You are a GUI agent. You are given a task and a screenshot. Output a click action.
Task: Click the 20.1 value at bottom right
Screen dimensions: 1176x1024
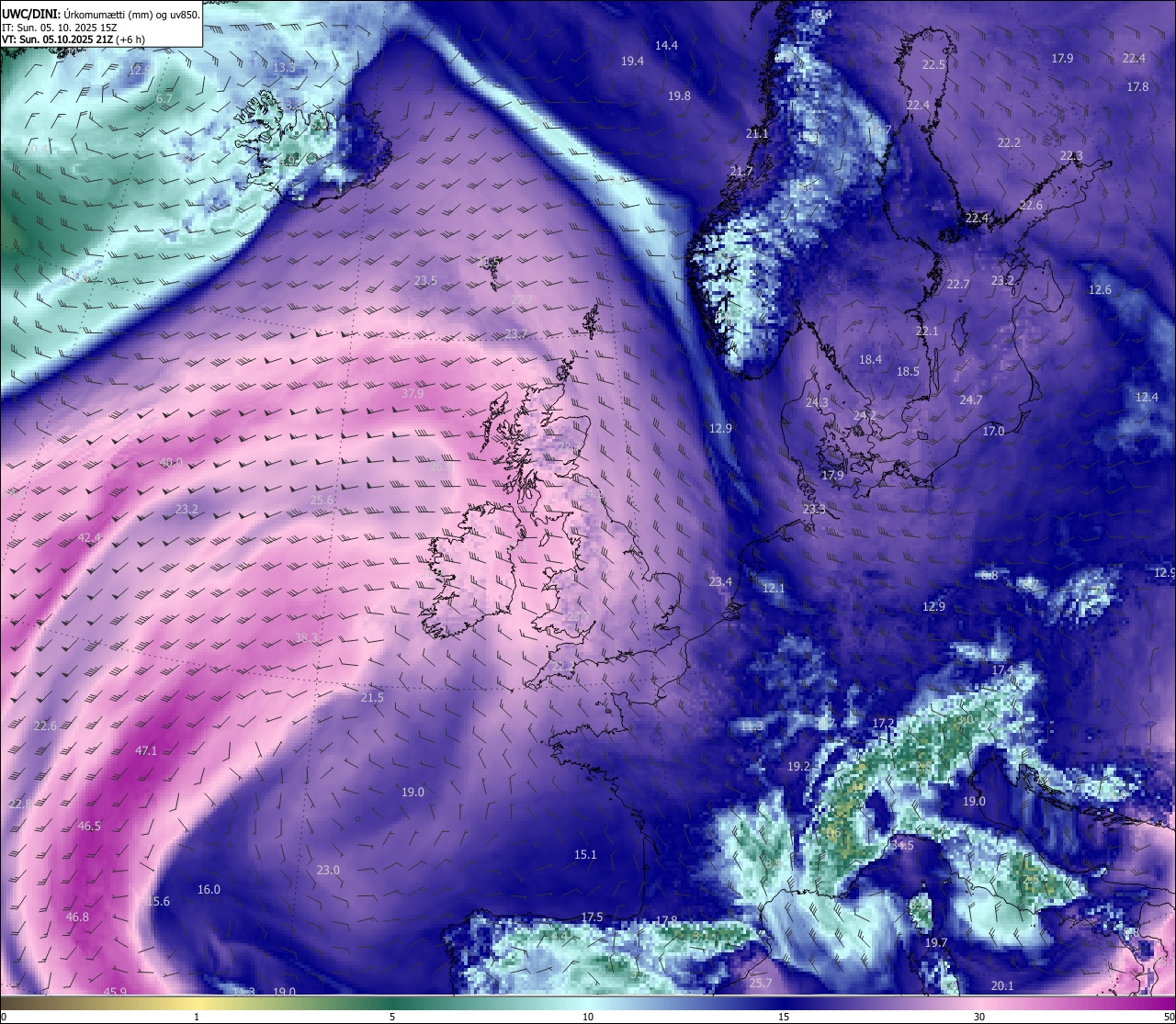tap(1002, 985)
